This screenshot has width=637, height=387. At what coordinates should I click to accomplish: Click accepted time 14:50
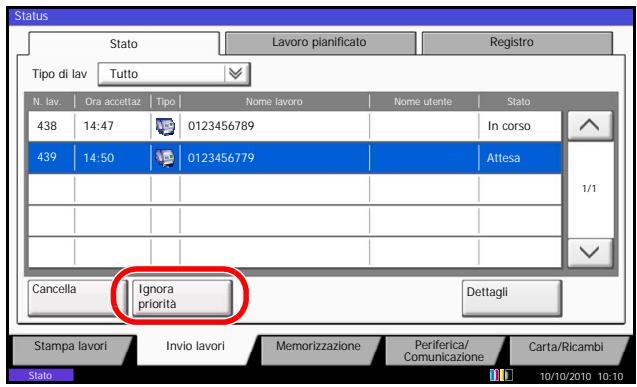click(98, 158)
